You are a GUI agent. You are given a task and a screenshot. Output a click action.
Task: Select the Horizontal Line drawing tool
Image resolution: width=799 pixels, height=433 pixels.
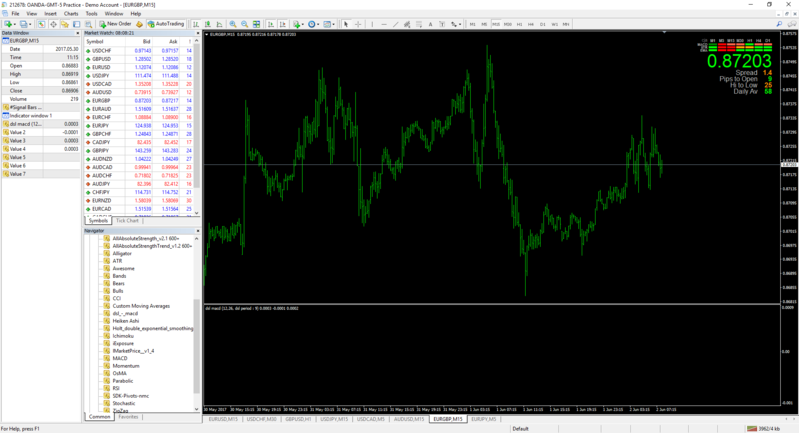[x=384, y=24]
